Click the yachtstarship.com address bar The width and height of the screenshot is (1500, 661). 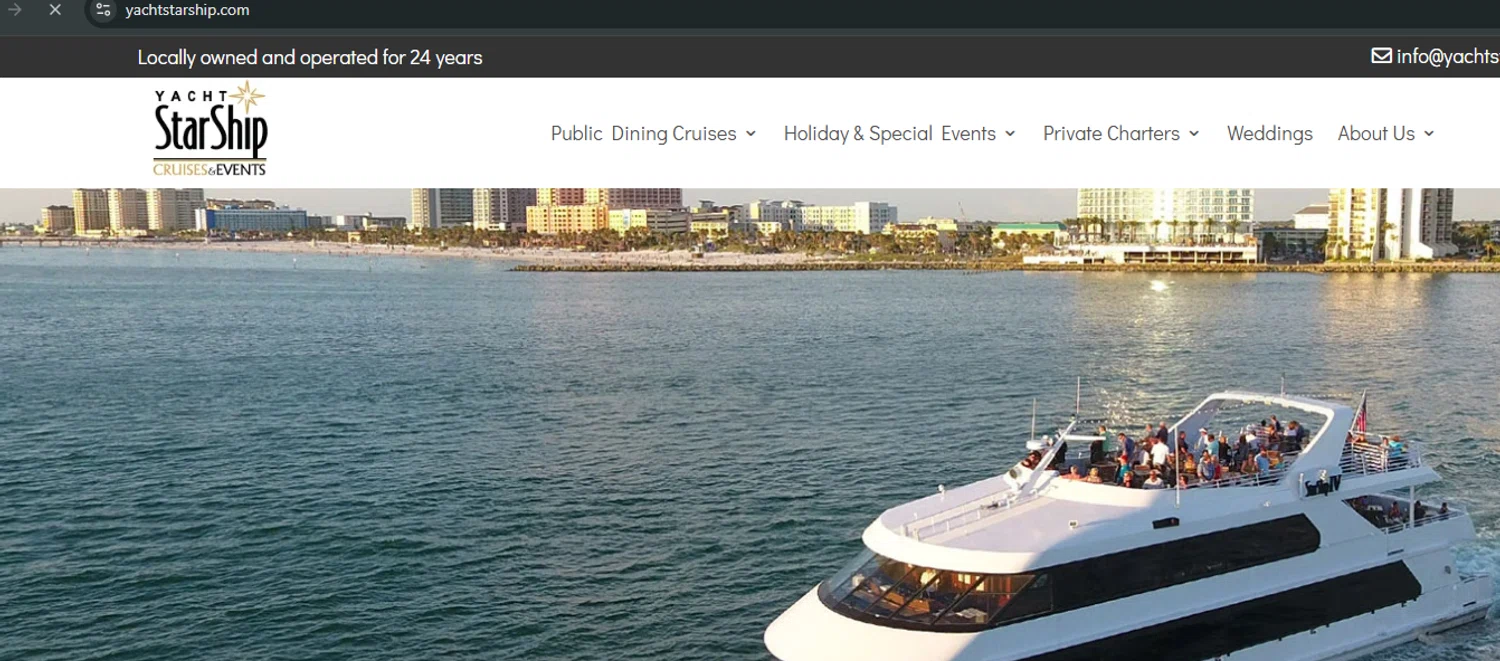pos(187,10)
